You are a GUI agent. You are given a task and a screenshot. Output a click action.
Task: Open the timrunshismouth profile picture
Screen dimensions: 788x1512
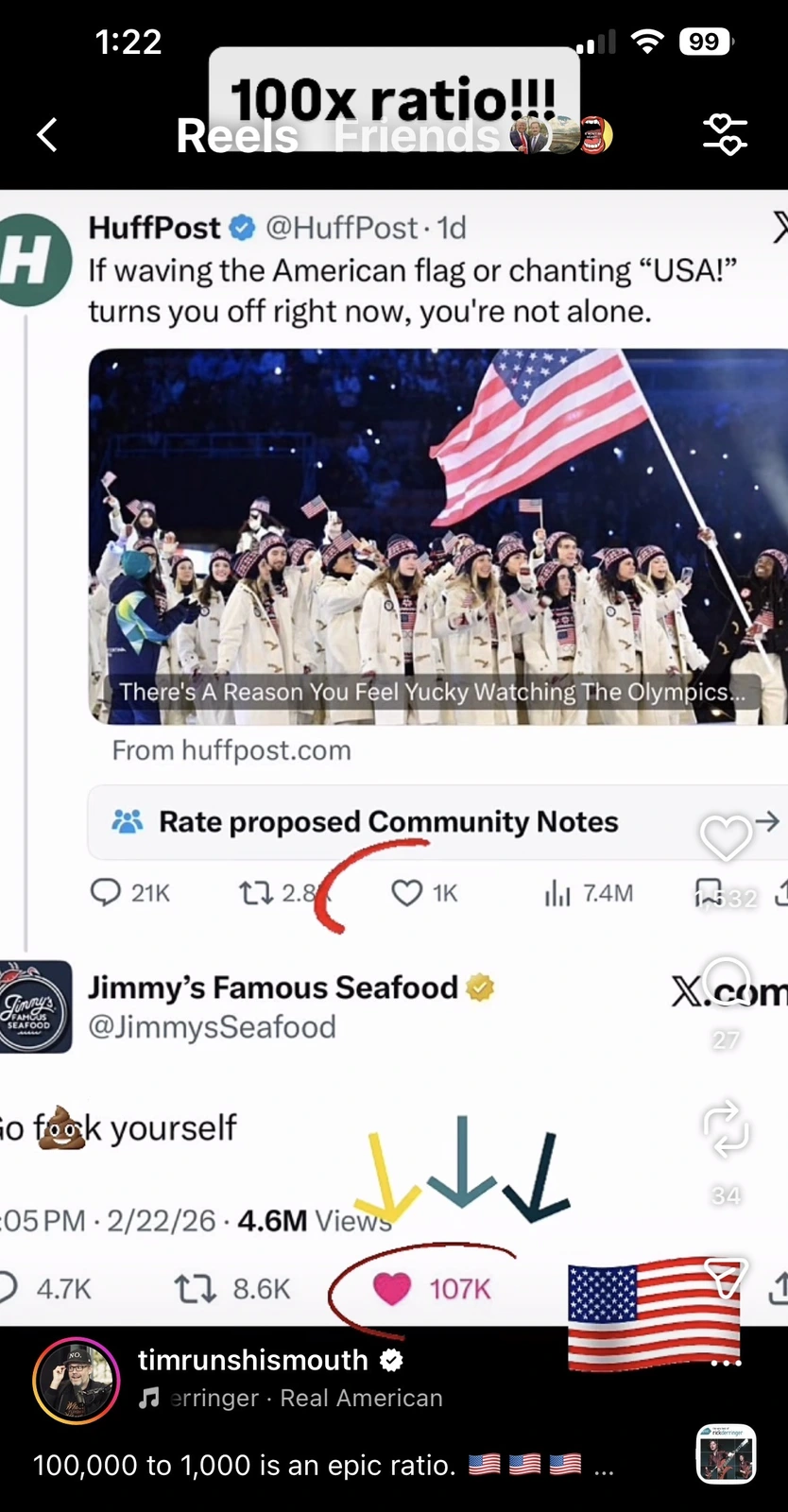pyautogui.click(x=77, y=1380)
